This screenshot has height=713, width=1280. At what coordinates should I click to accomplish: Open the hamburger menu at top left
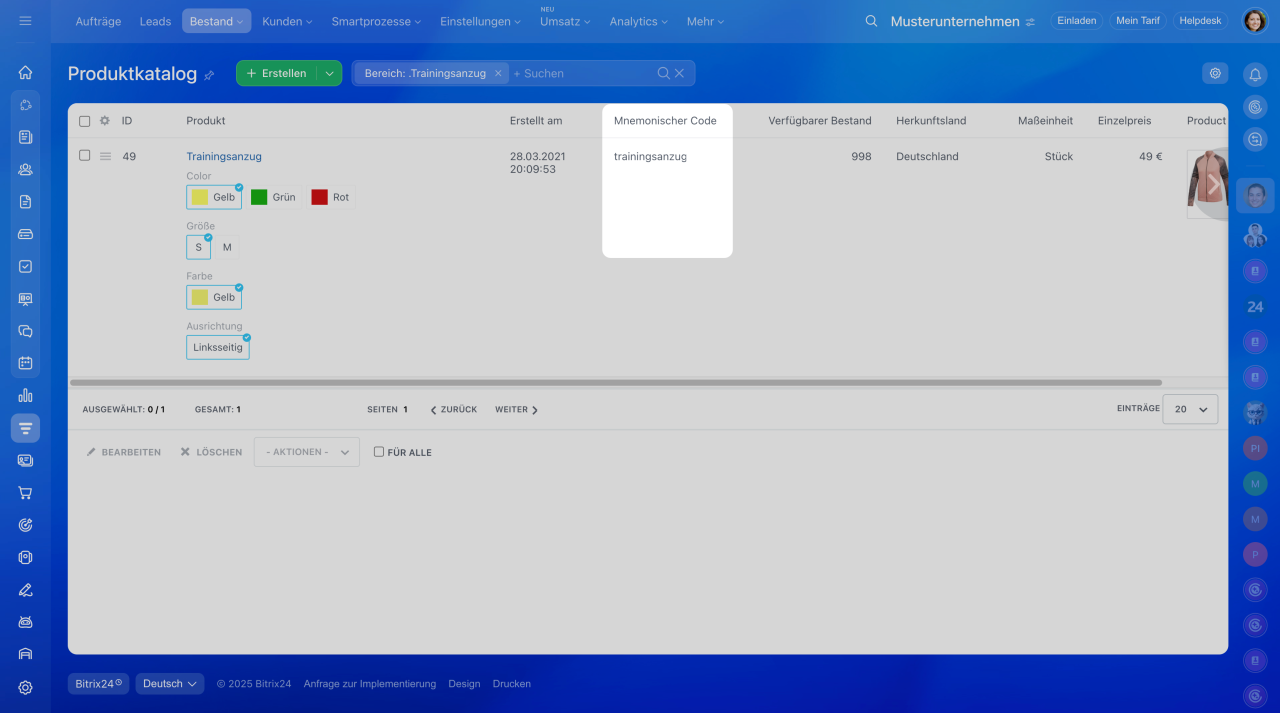(x=25, y=21)
